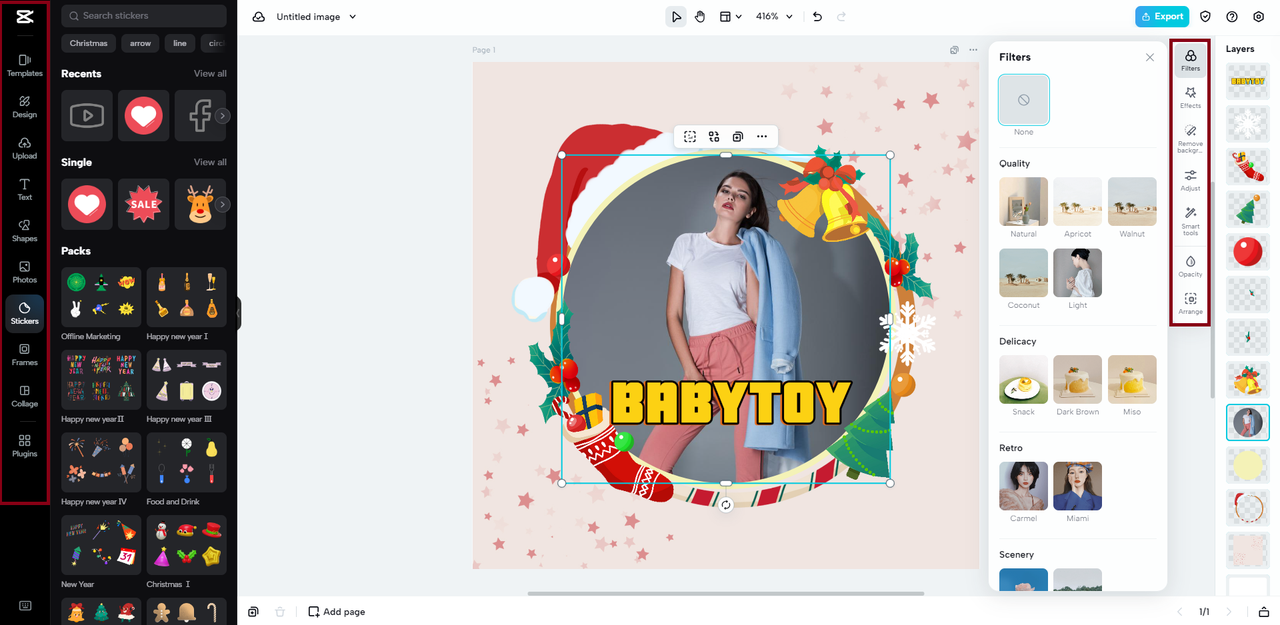
Task: Open the Plugins panel
Action: (24, 446)
